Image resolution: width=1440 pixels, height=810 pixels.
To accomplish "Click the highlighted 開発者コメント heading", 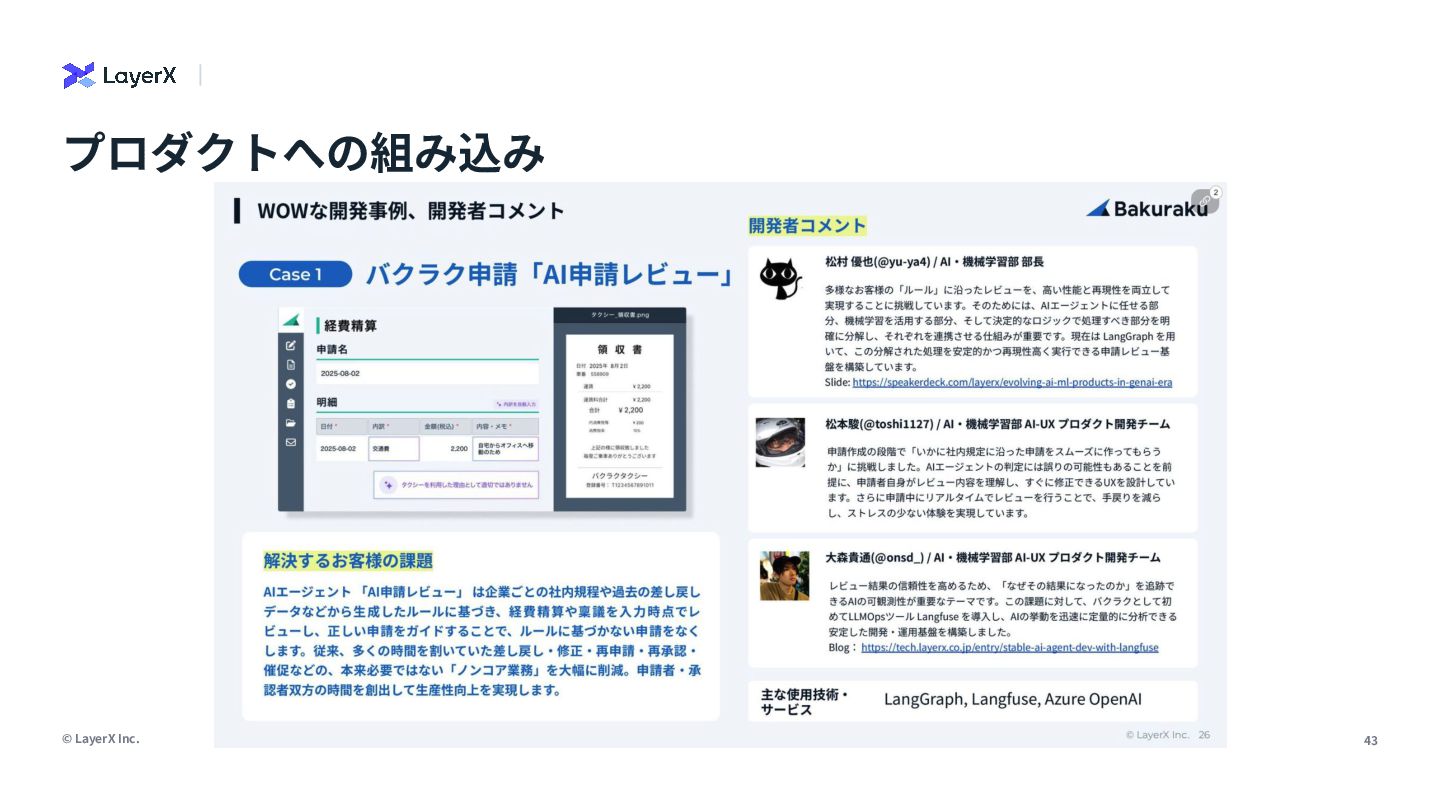I will (807, 225).
